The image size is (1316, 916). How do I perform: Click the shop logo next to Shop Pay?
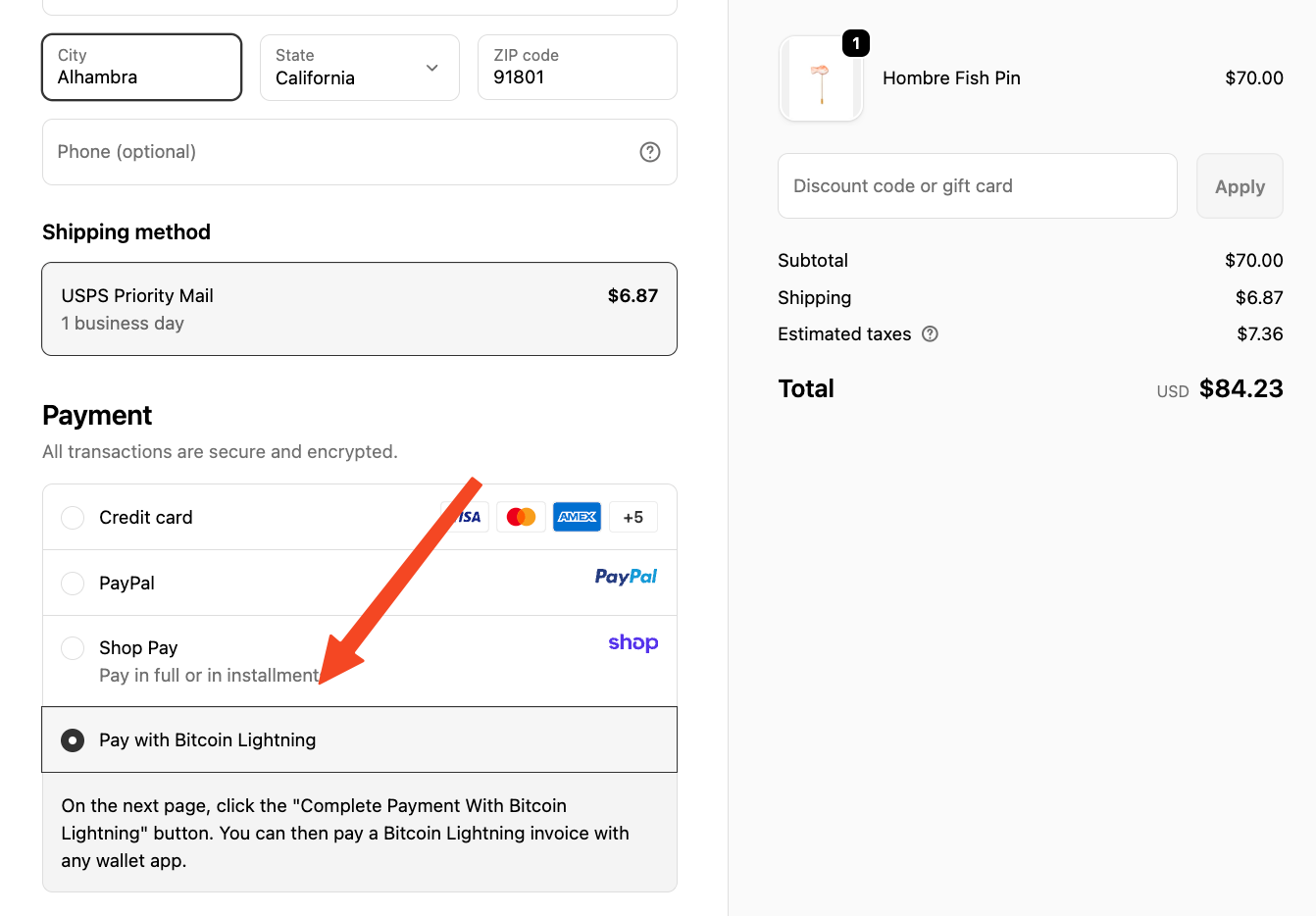pos(633,642)
